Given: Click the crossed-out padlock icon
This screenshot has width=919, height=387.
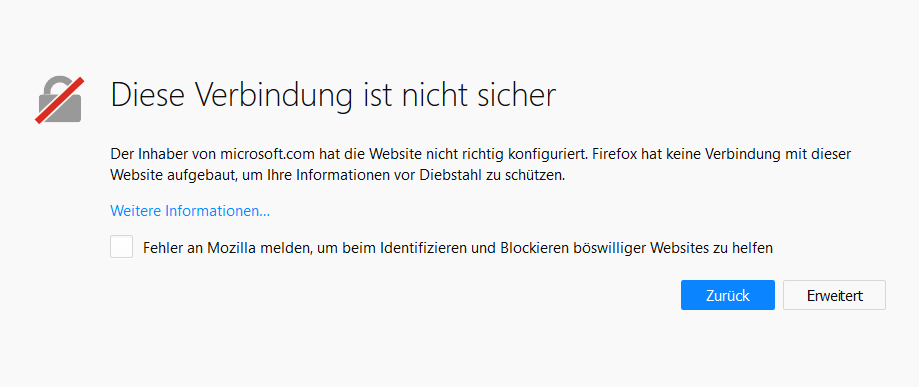Looking at the screenshot, I should coord(60,100).
